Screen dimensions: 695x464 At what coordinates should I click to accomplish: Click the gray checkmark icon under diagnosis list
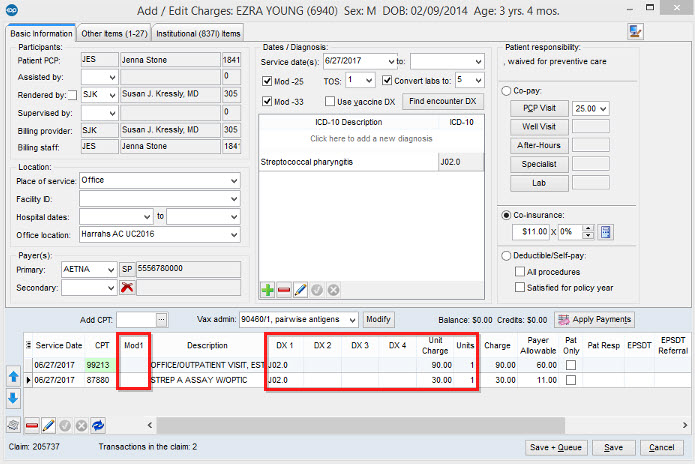(x=317, y=290)
